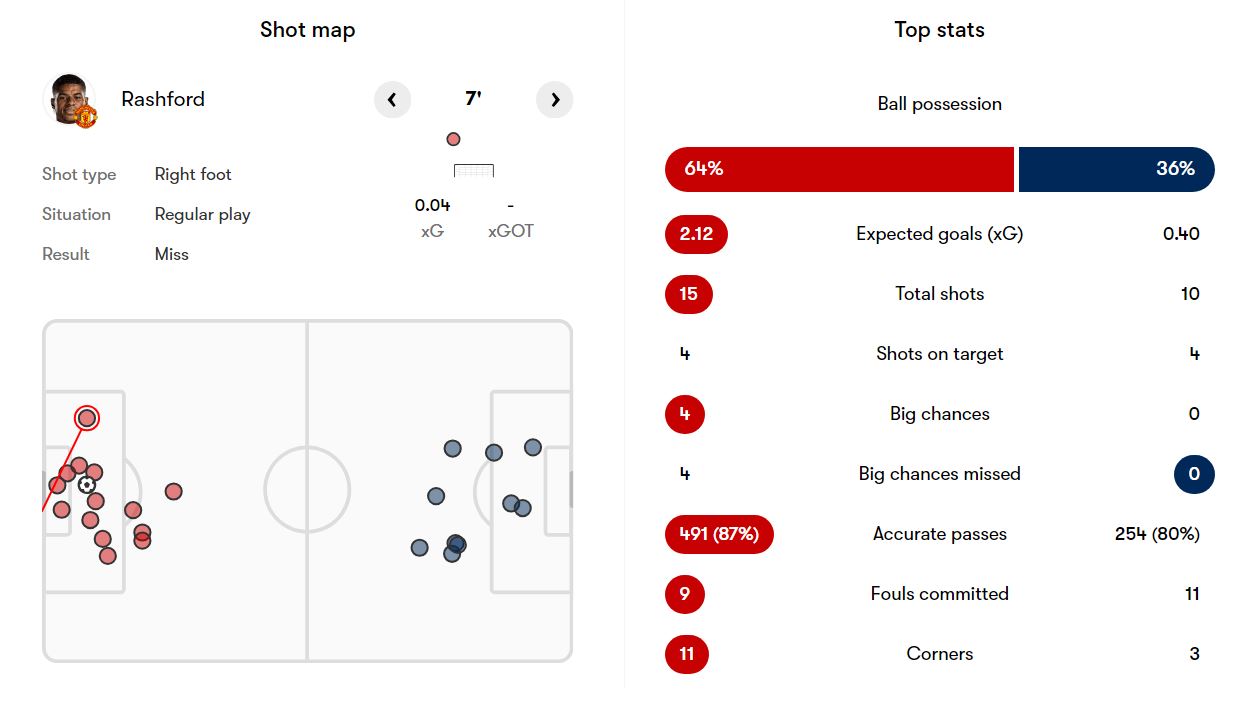Select the highlighted red-ringed shot marker
Image resolution: width=1239 pixels, height=704 pixels.
point(87,418)
